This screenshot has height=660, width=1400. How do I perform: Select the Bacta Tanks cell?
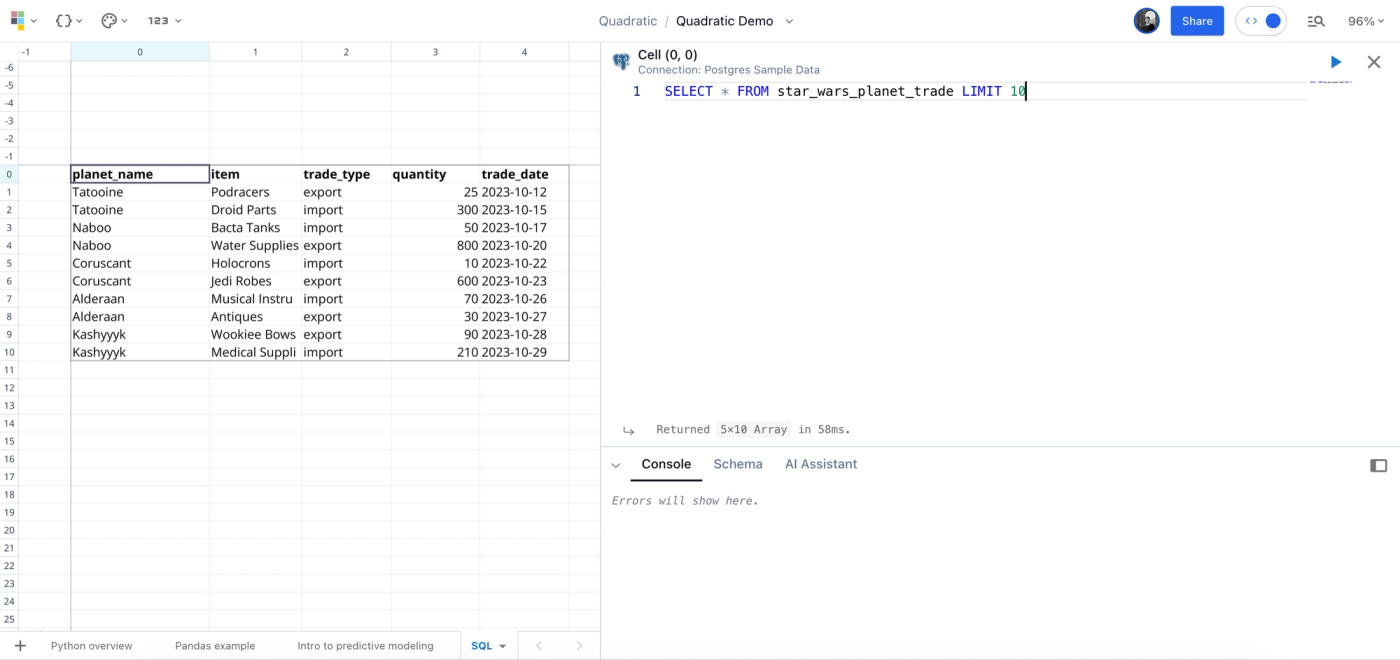[255, 228]
